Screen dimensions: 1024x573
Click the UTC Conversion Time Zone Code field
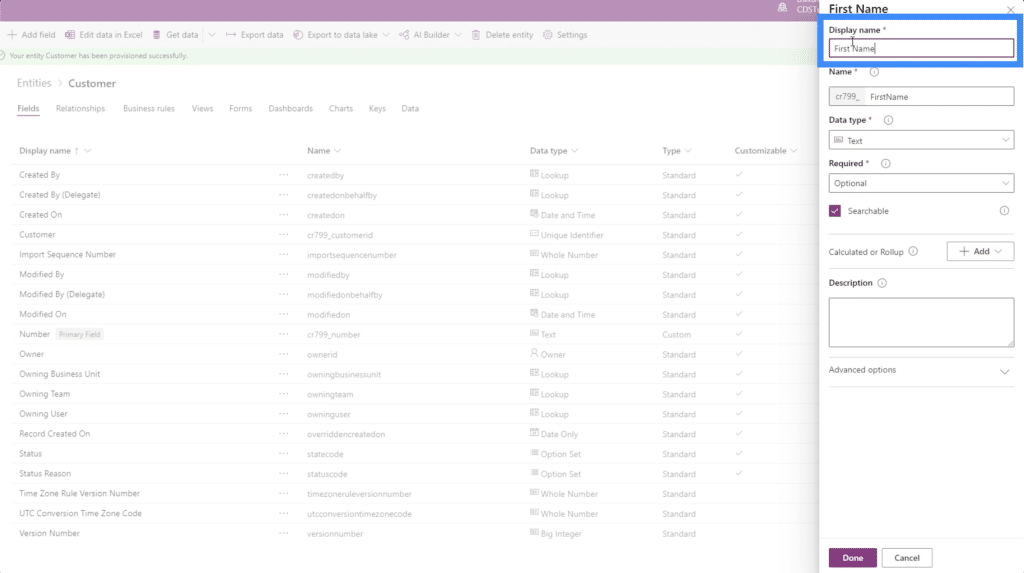80,513
